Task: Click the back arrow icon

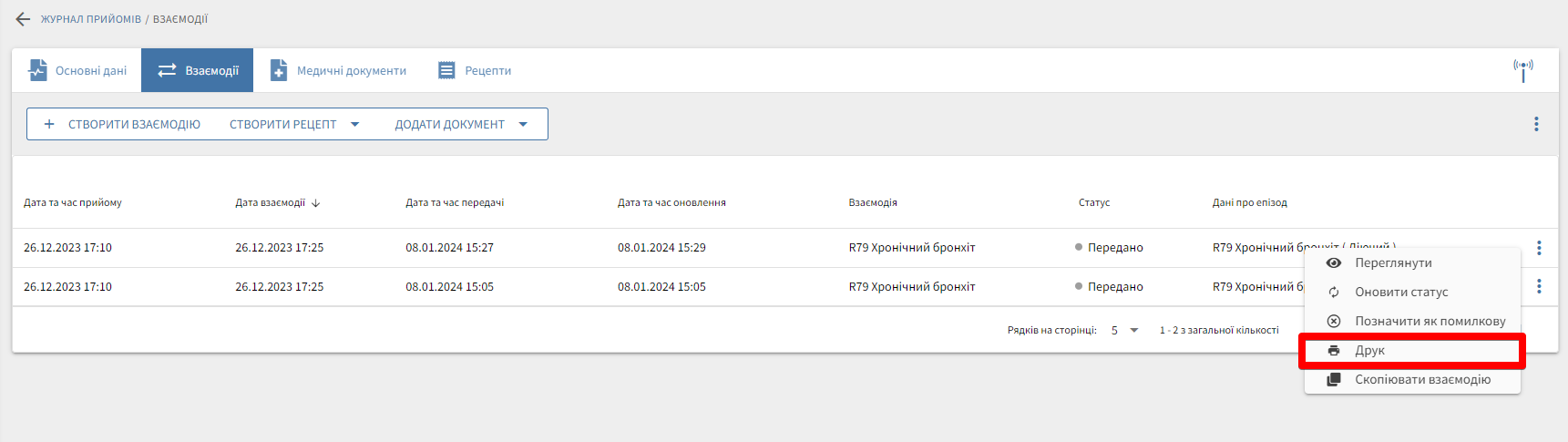Action: [x=23, y=19]
